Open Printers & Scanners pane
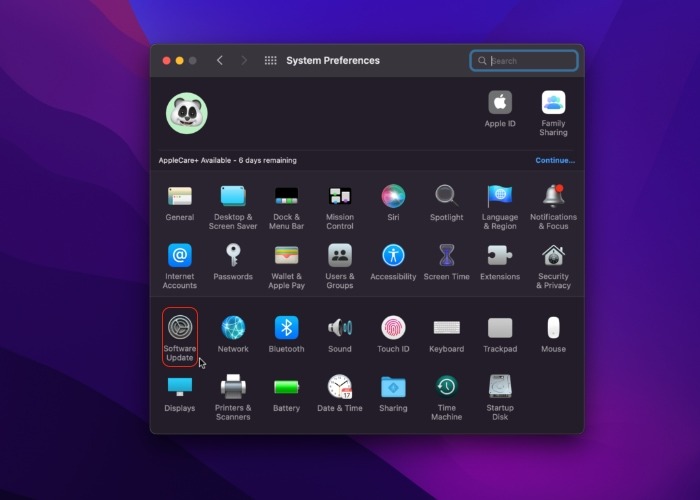Image resolution: width=700 pixels, height=500 pixels. [233, 397]
